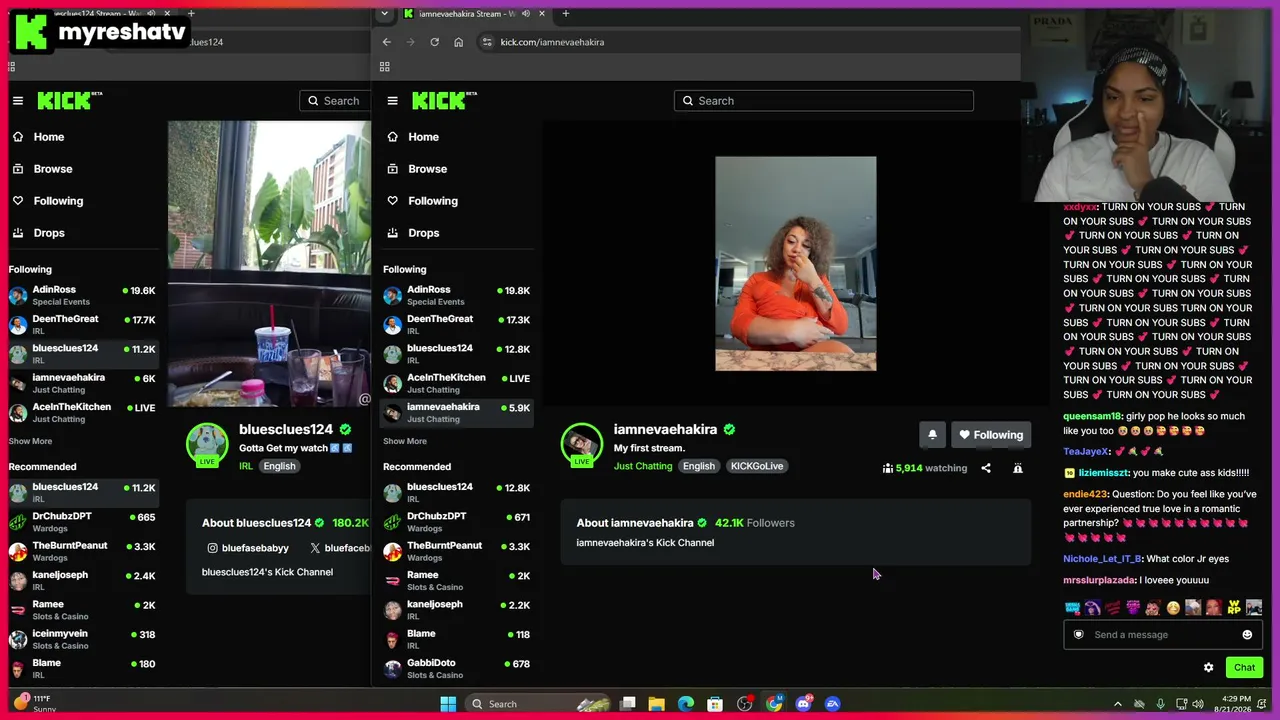1280x720 pixels.
Task: Open iamnevaehakira in left window Following list
Action: (x=83, y=383)
